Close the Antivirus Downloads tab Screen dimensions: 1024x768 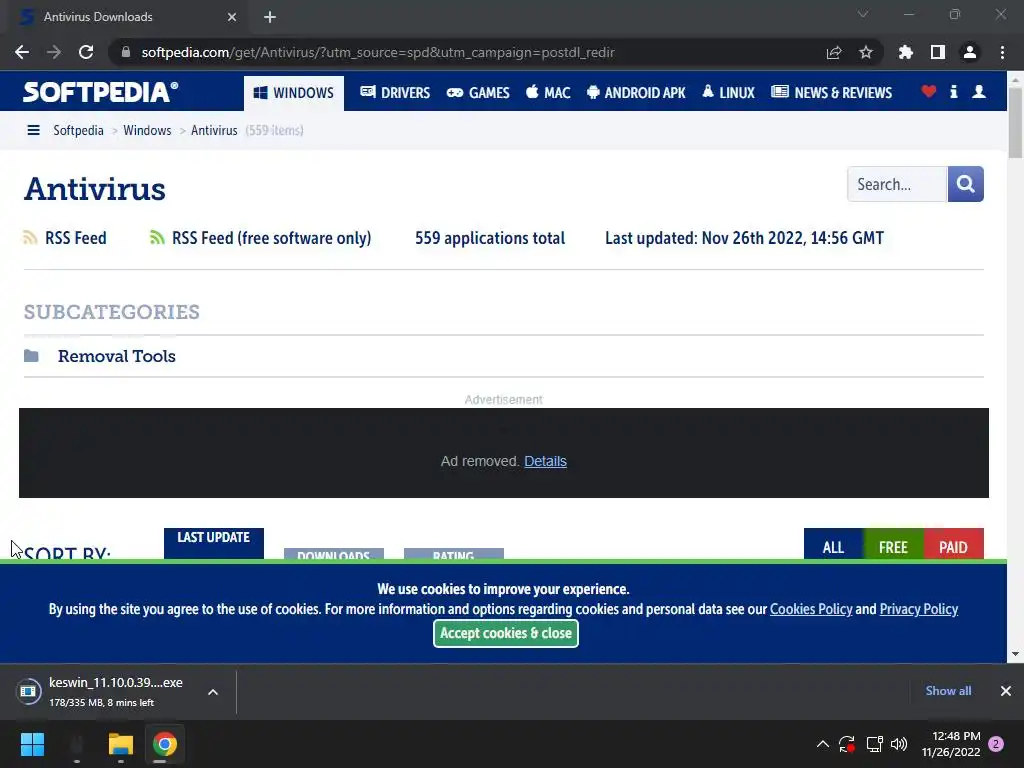[232, 17]
